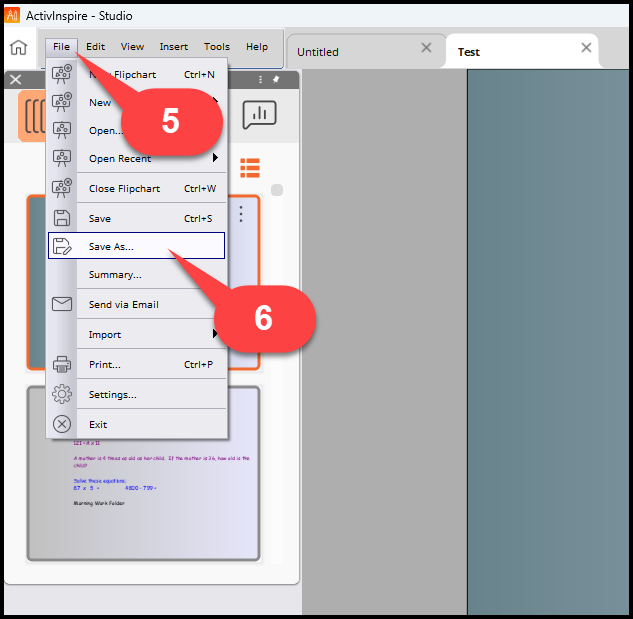Screen dimensions: 633x619
Task: Open the voting chart browser icon
Action: tap(259, 114)
